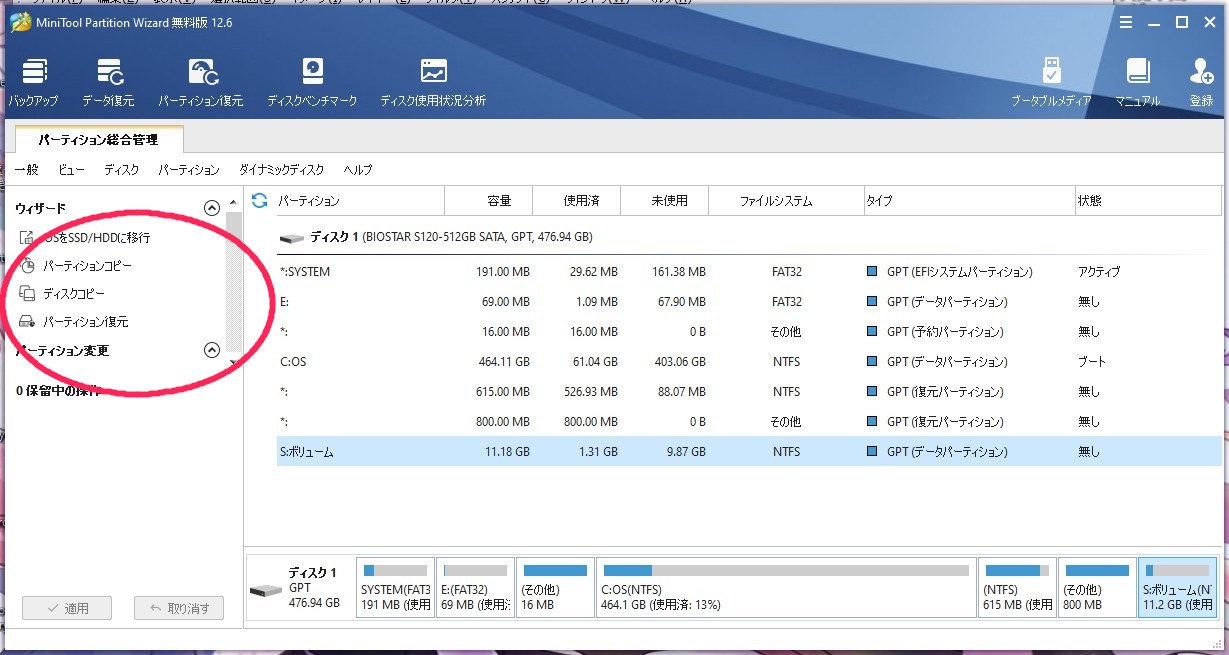This screenshot has width=1229, height=655.
Task: Open the ダイナミックディスク menu
Action: [x=281, y=170]
